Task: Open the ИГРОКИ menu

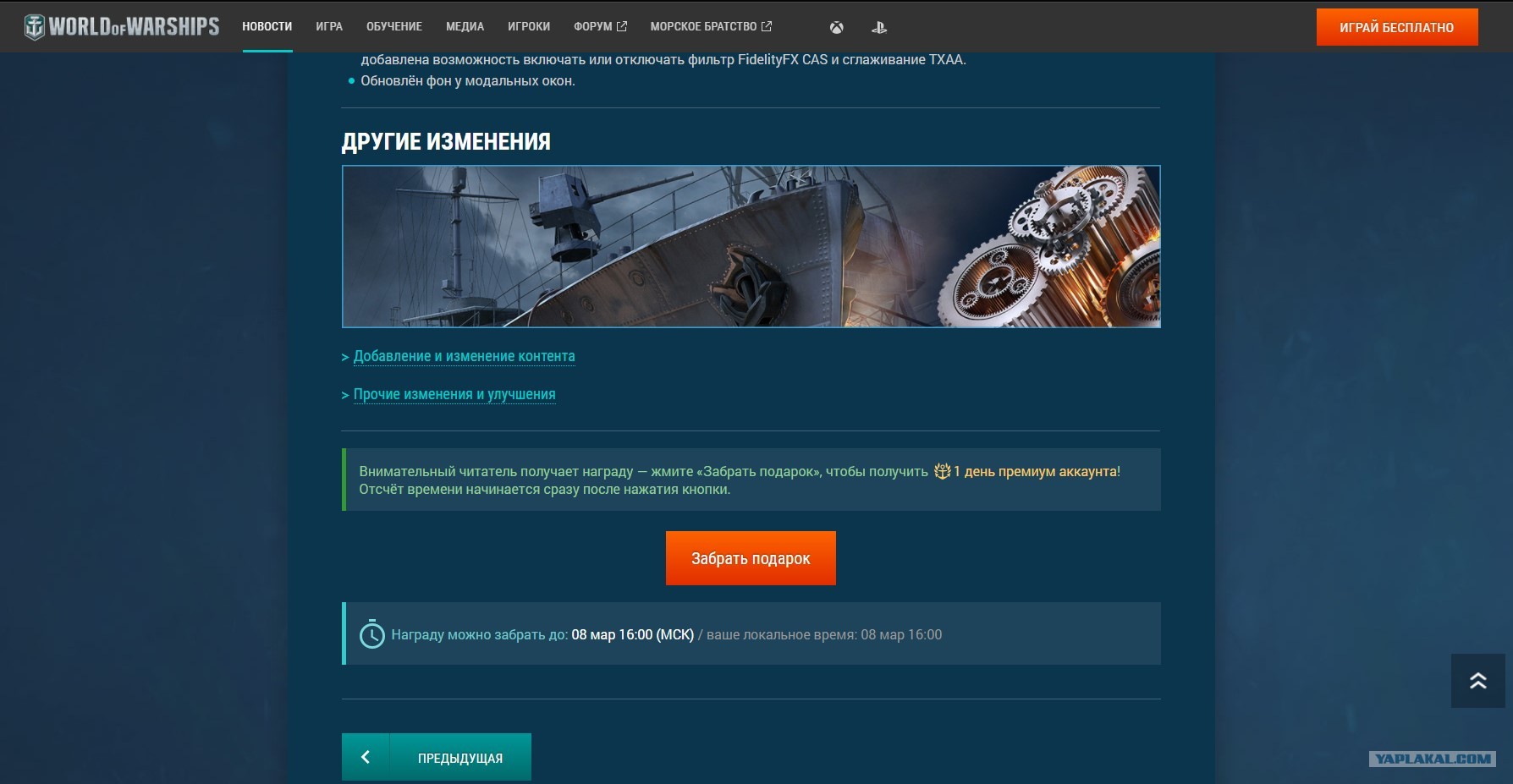Action: 529,27
